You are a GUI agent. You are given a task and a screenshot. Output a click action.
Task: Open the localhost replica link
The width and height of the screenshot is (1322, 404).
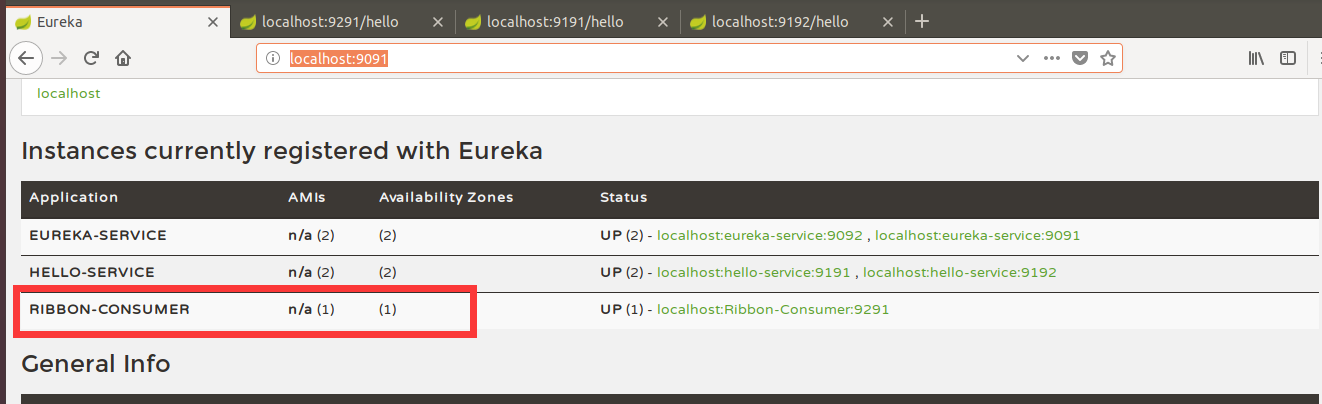69,94
